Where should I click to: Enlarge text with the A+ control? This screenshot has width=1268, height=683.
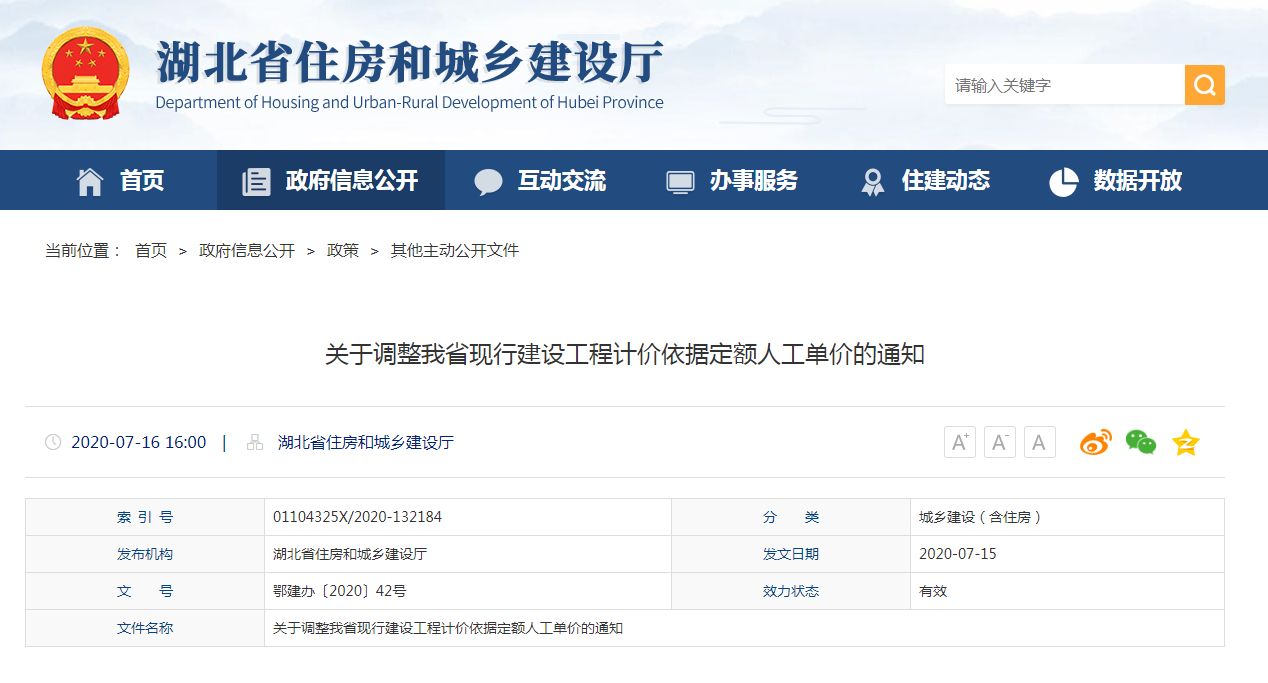[x=959, y=441]
